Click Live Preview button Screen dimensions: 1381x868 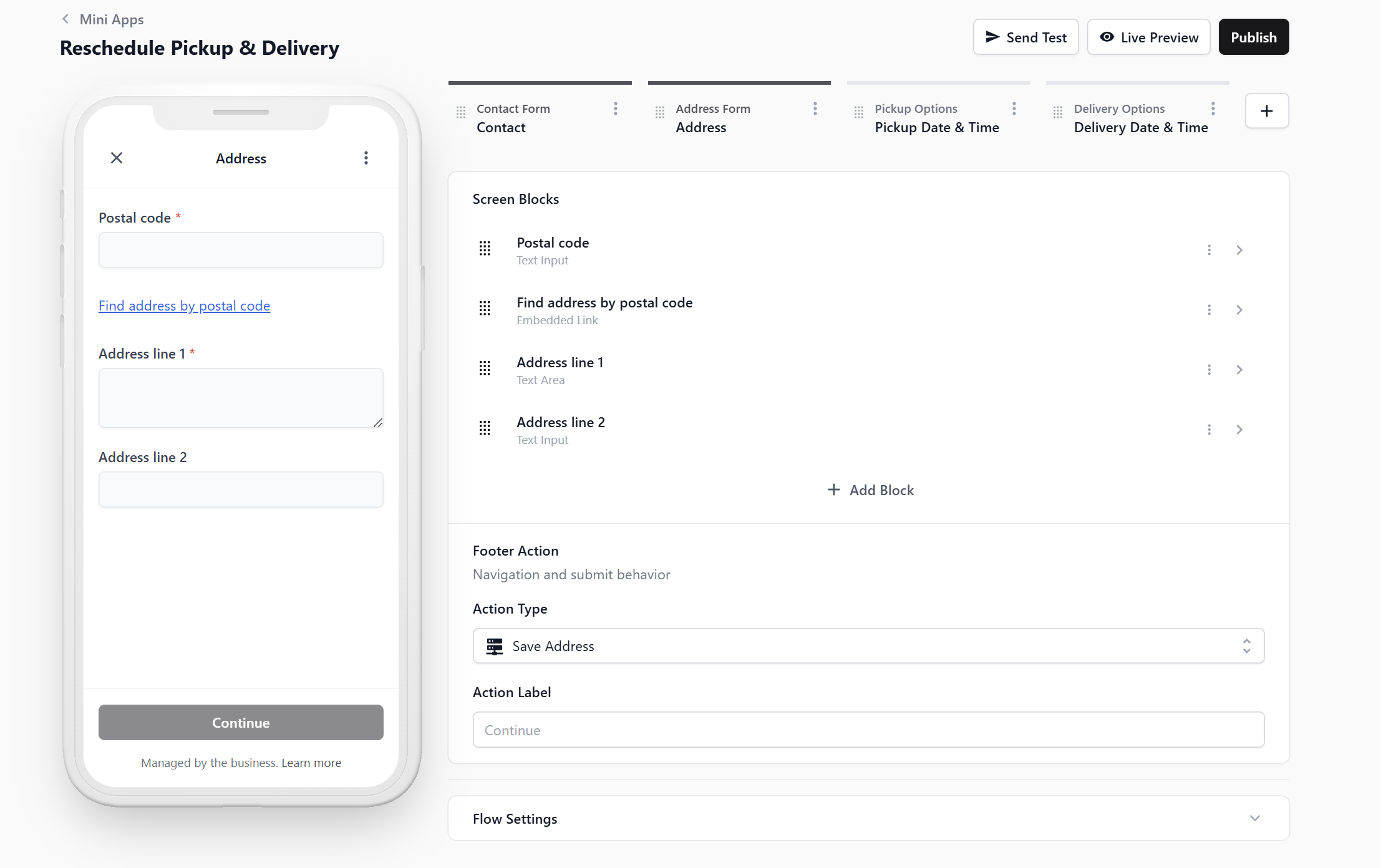coord(1148,37)
